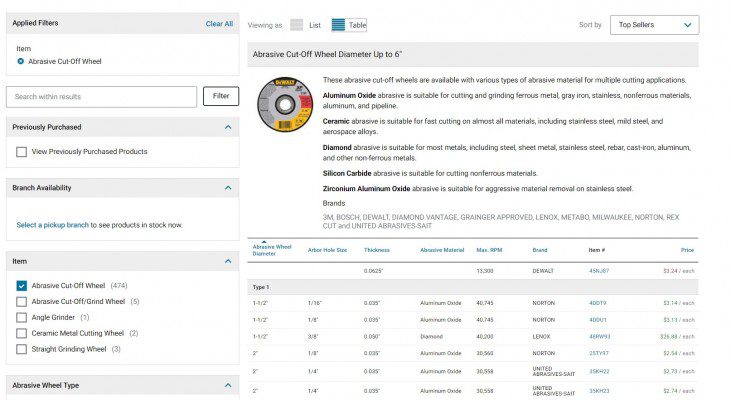The image size is (731, 400).
Task: Open the Select a pickup branch link
Action: [x=52, y=225]
